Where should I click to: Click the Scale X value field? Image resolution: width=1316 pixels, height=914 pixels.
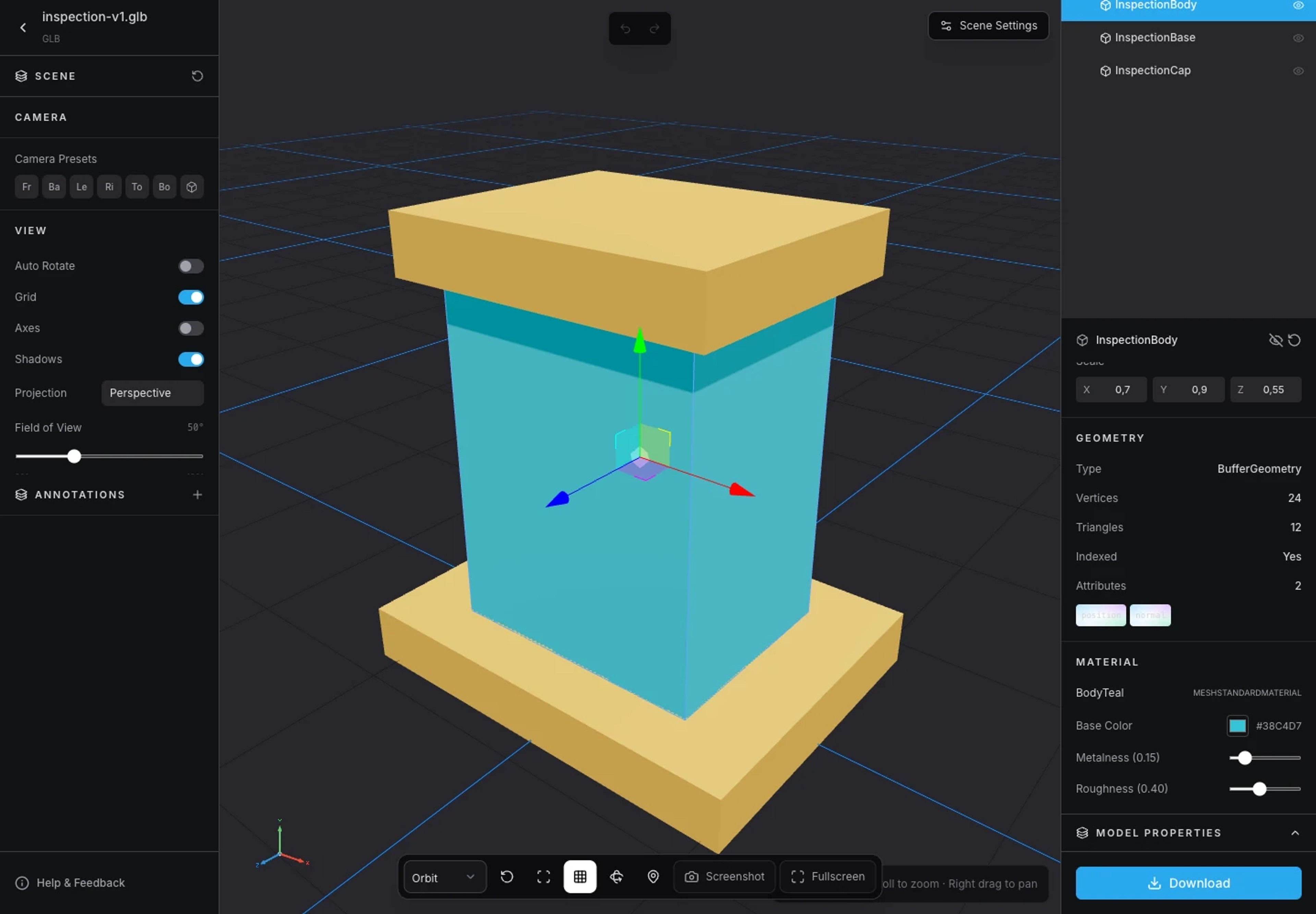coord(1111,389)
